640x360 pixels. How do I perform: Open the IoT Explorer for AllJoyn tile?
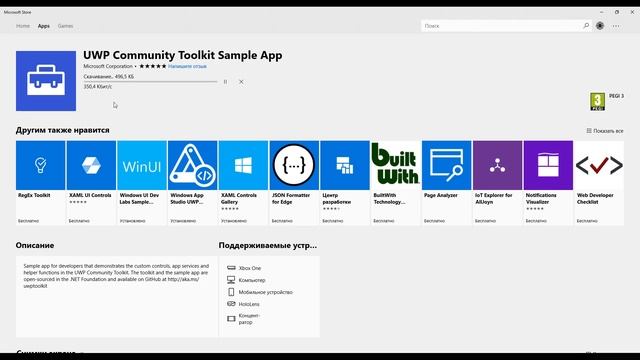[x=497, y=183]
